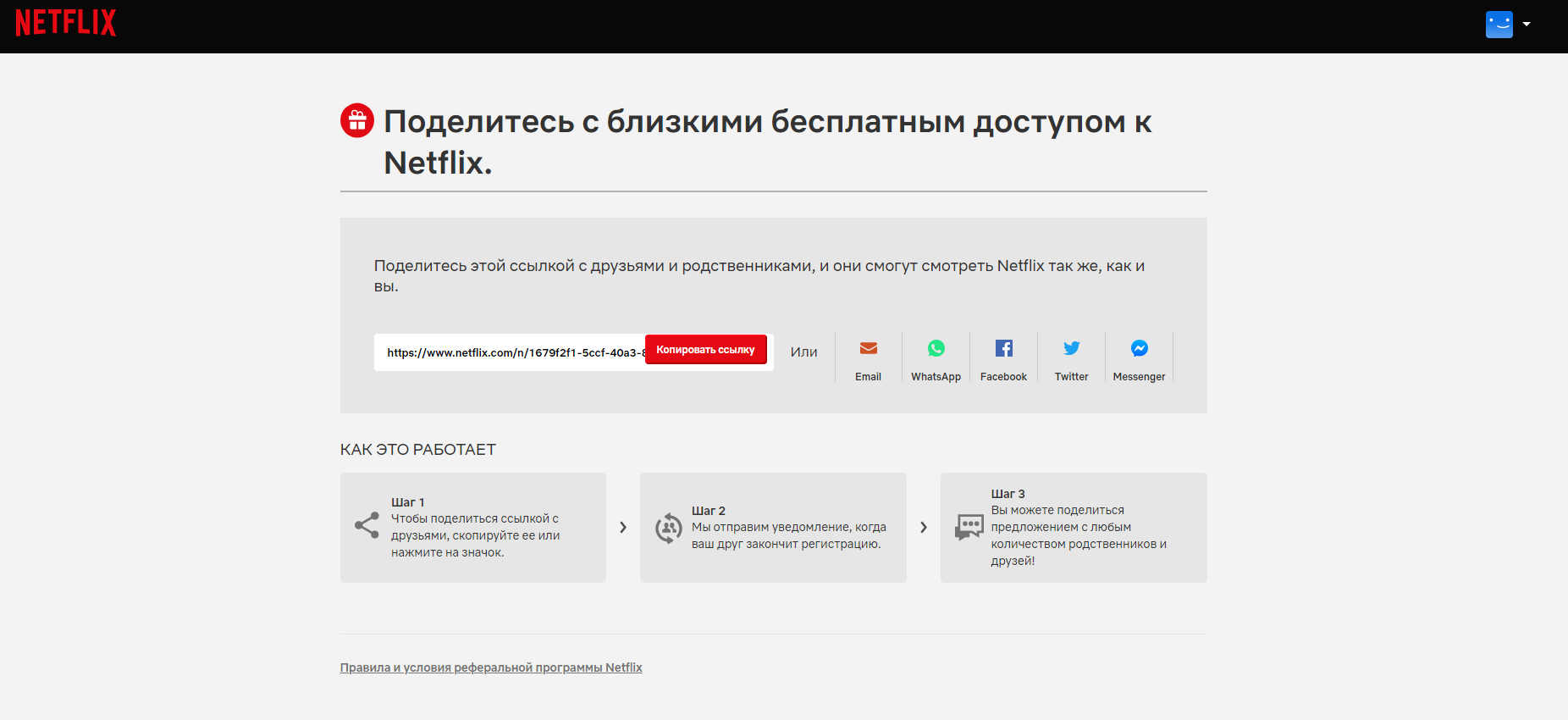
Task: Share via Facebook icon
Action: [1004, 348]
